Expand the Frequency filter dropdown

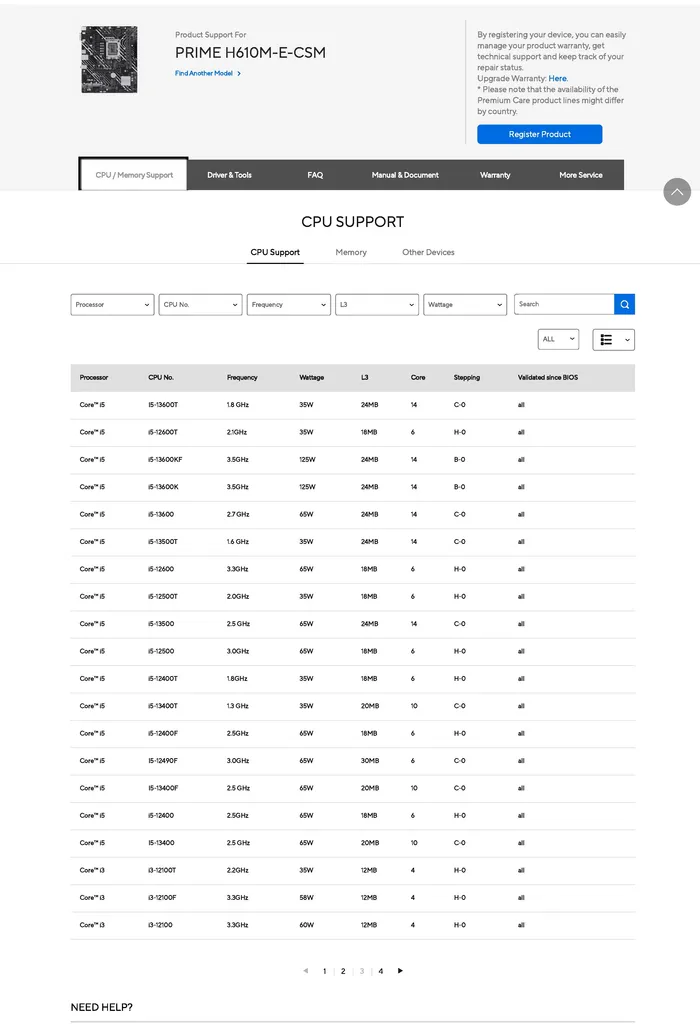coord(289,305)
